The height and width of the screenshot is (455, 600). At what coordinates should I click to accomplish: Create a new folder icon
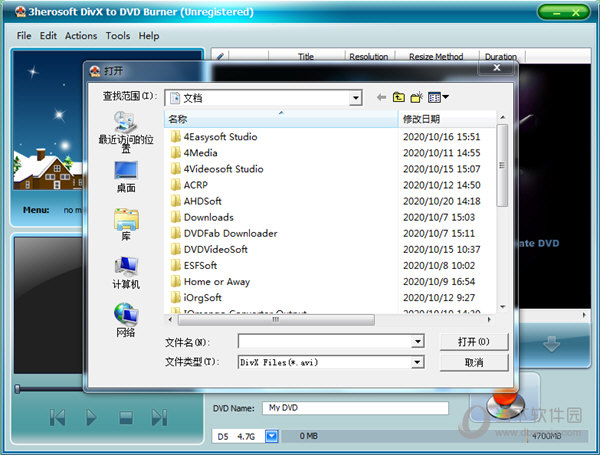pos(416,97)
